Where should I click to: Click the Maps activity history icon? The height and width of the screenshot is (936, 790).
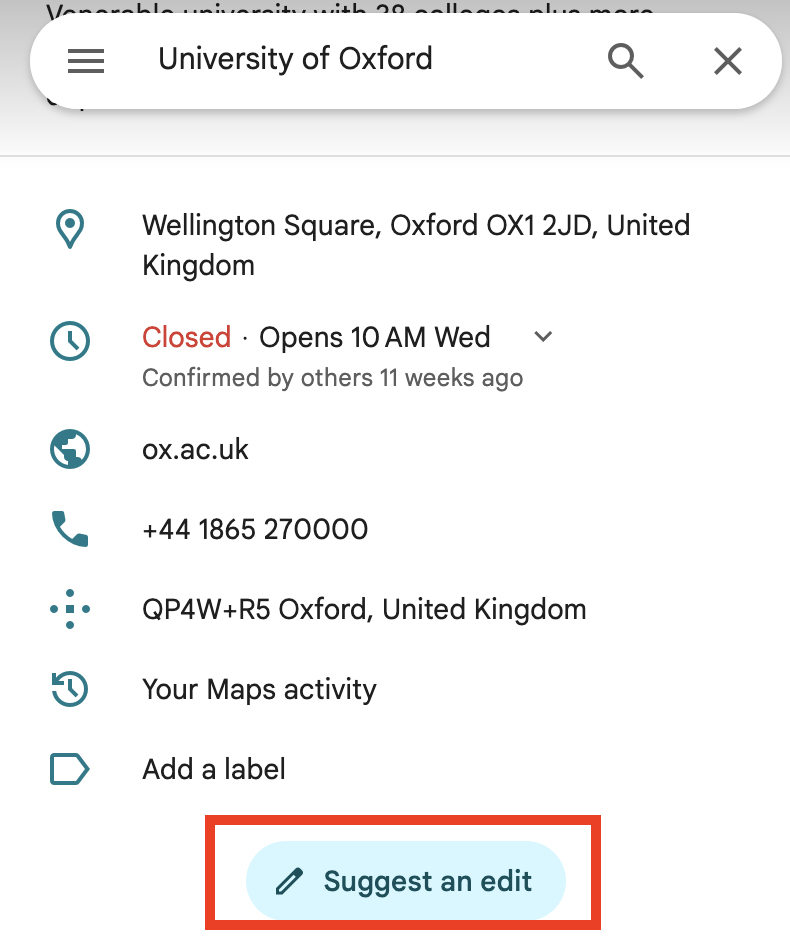70,689
